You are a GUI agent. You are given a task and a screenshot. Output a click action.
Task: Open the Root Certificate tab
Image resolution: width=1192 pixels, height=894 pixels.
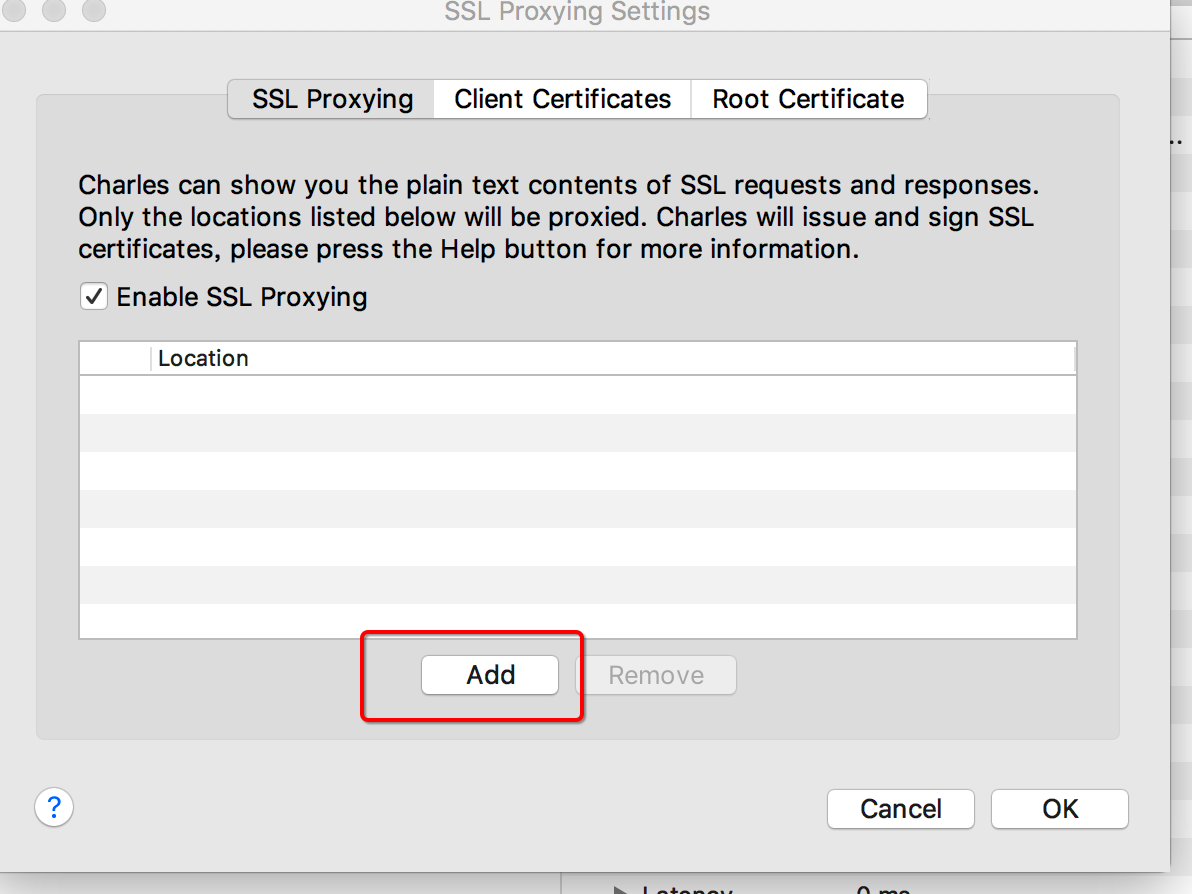(809, 100)
